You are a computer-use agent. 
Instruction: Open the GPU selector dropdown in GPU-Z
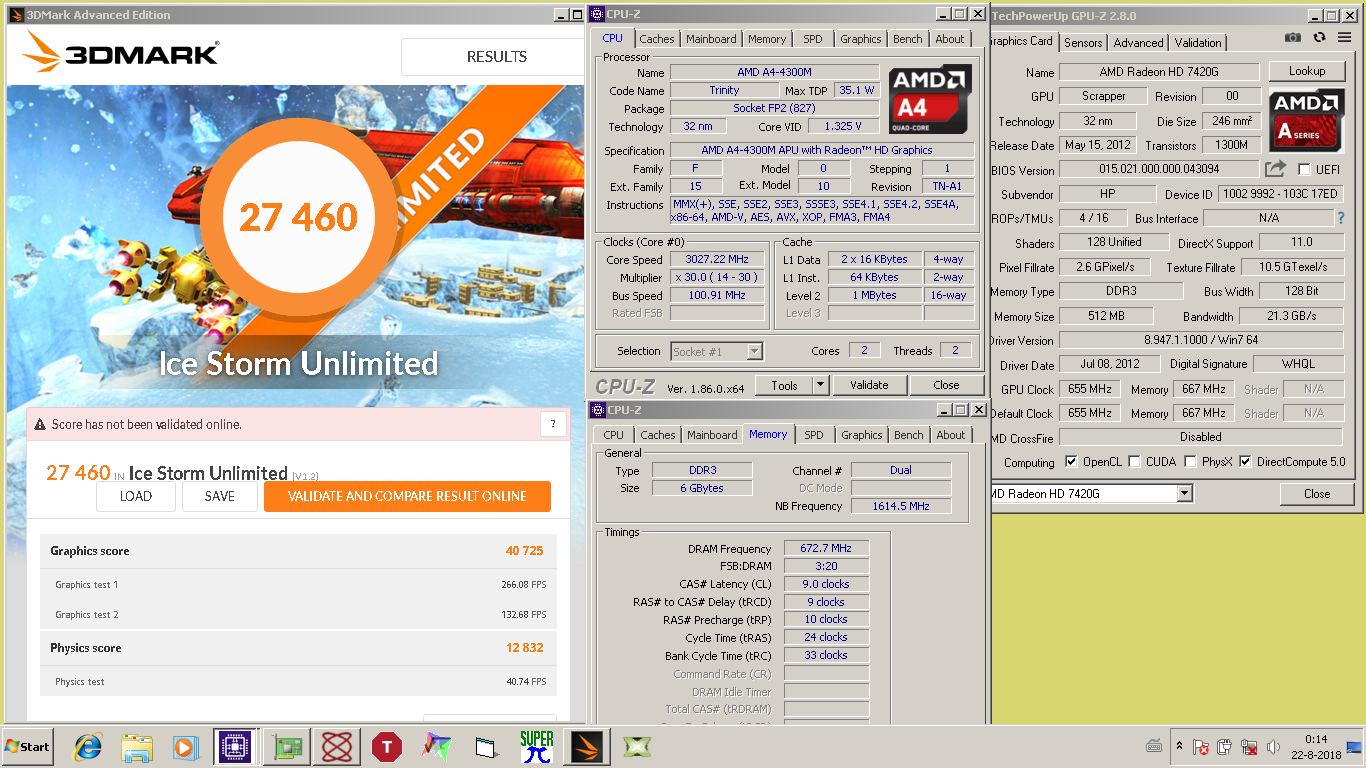1185,493
